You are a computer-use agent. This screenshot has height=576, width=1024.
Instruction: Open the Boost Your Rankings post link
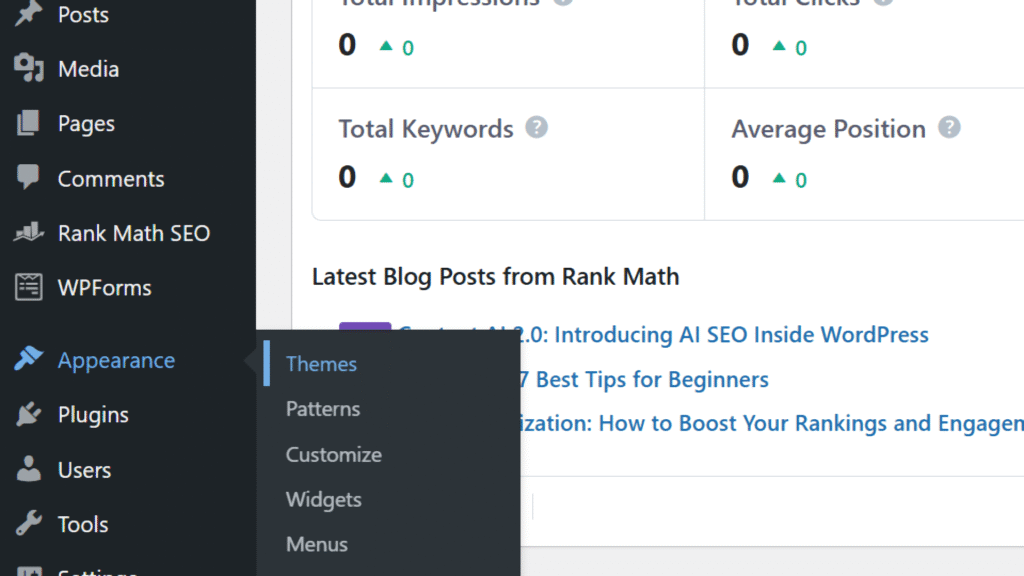click(x=770, y=423)
